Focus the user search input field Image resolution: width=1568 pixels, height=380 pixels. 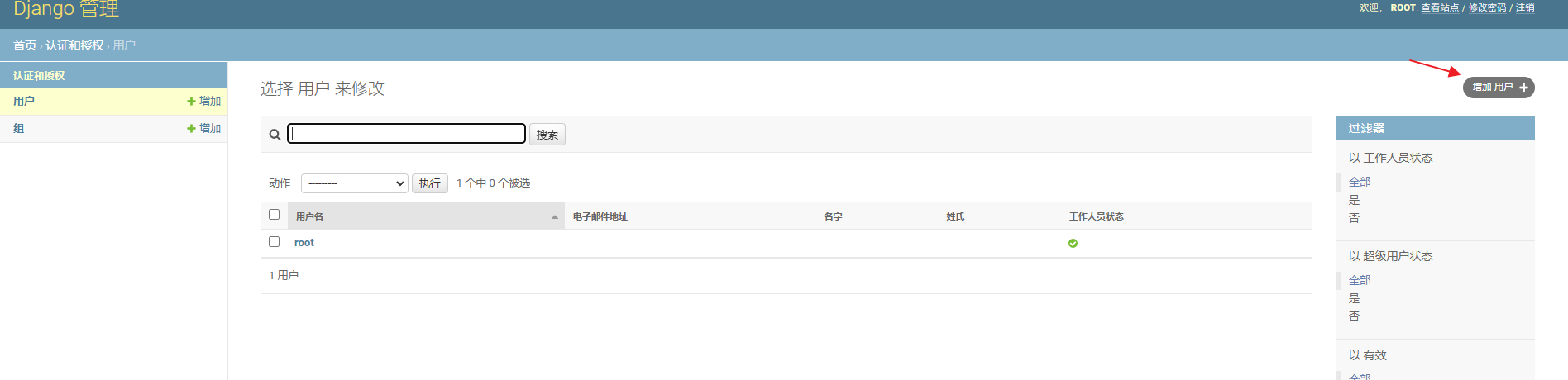click(406, 133)
